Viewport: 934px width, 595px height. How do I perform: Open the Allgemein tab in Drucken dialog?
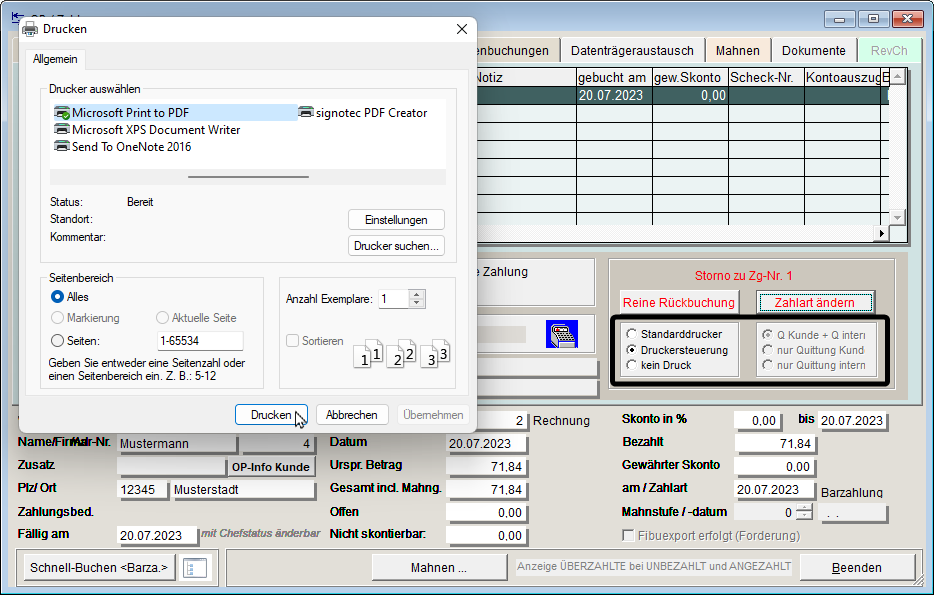point(55,59)
